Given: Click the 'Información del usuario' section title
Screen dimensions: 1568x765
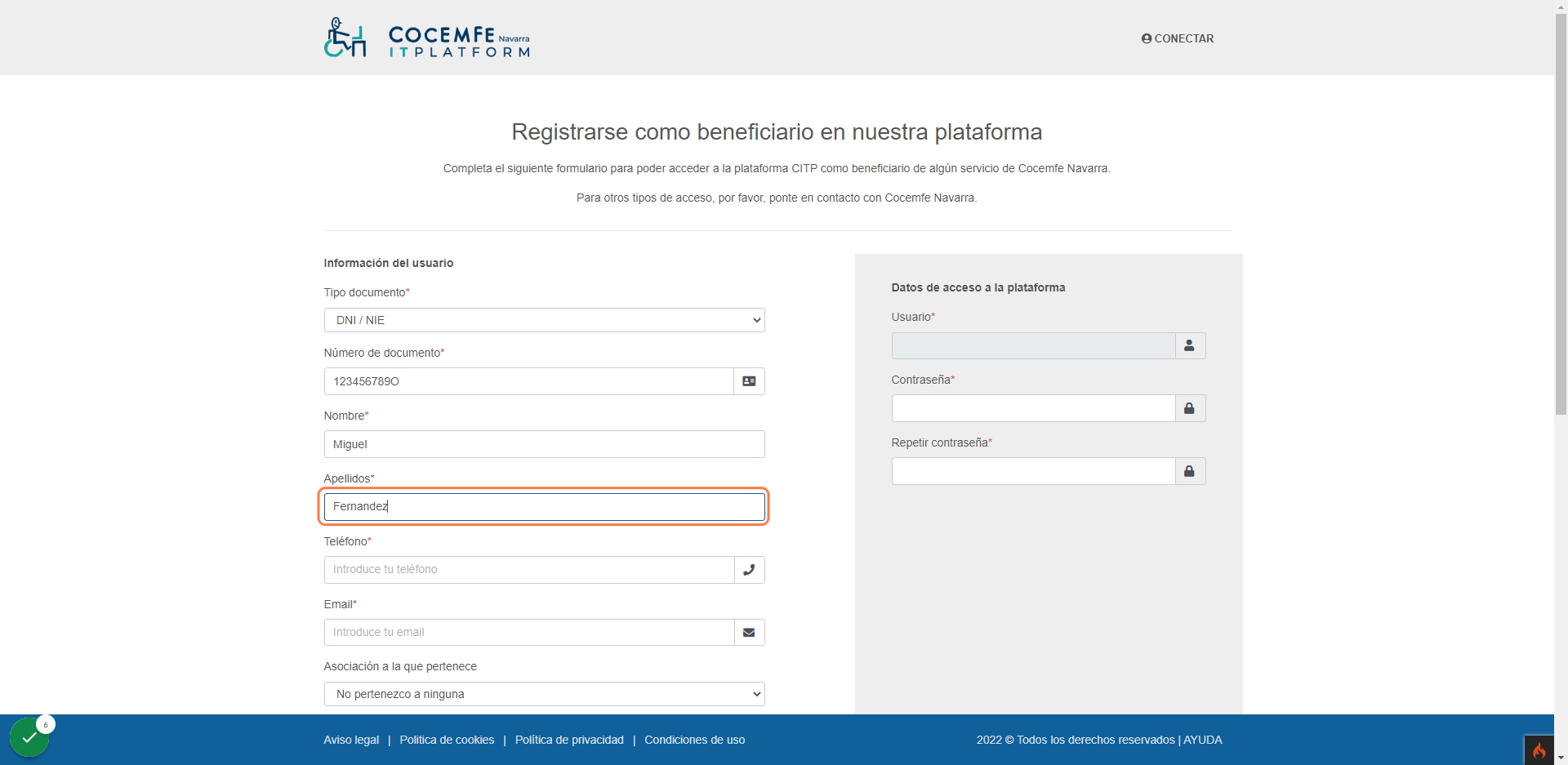Looking at the screenshot, I should [389, 263].
